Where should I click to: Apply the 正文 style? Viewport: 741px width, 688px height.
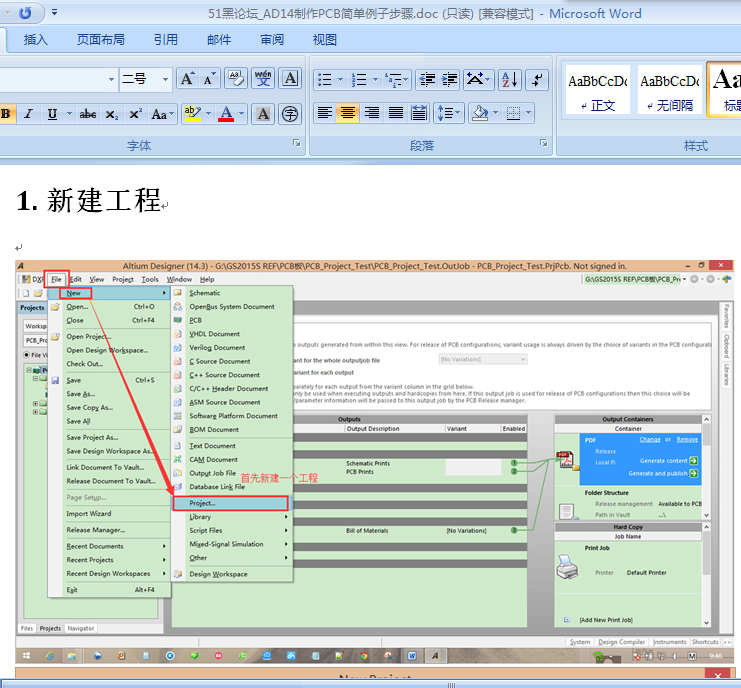click(x=598, y=90)
